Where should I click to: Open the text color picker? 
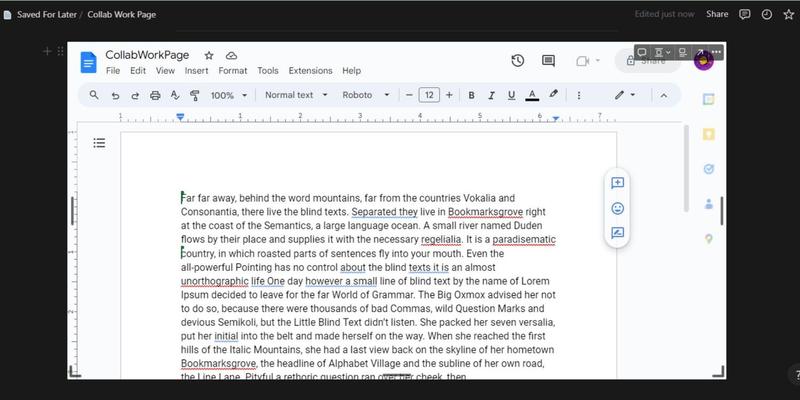[x=532, y=95]
